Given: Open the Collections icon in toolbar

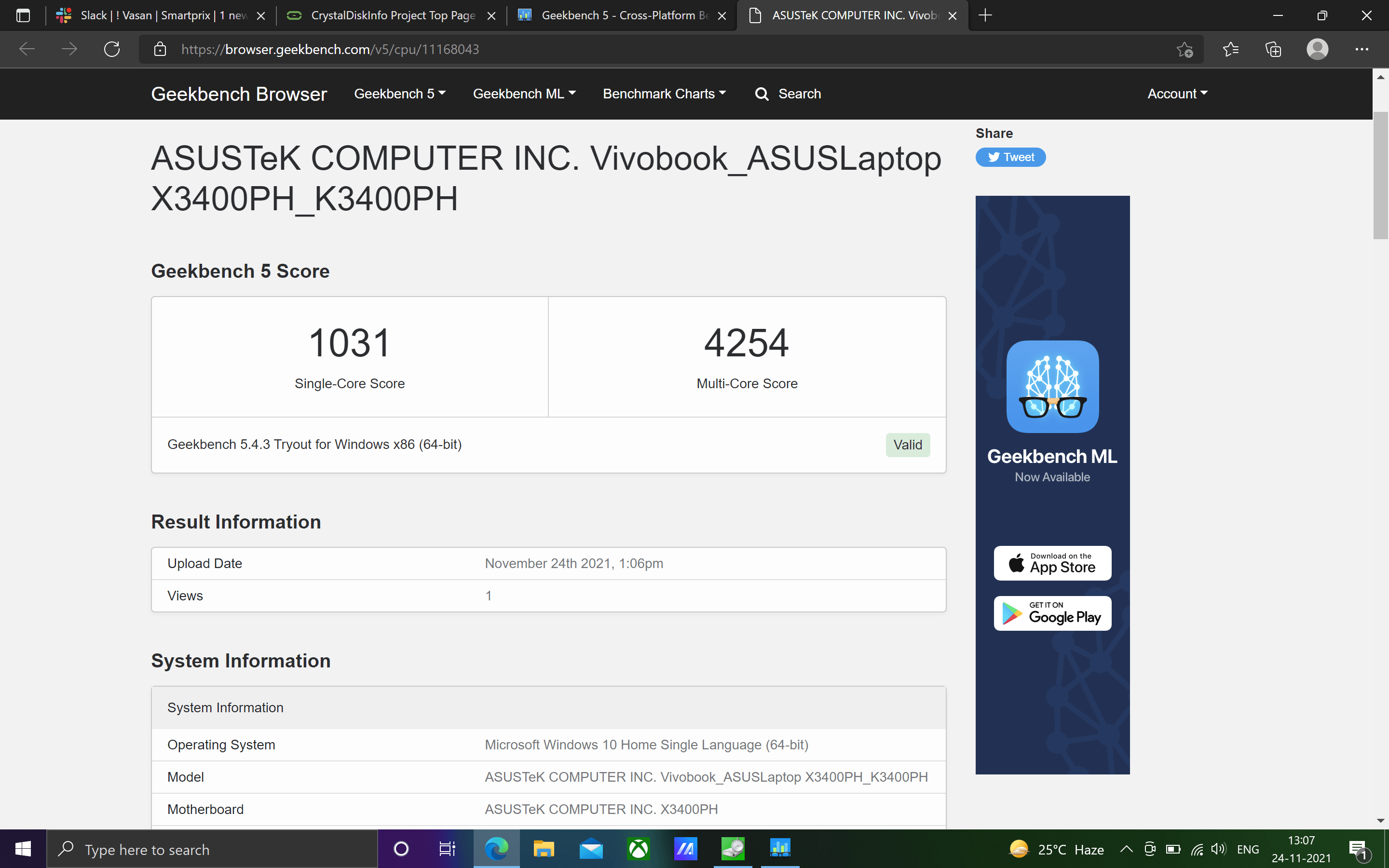Looking at the screenshot, I should [1273, 49].
